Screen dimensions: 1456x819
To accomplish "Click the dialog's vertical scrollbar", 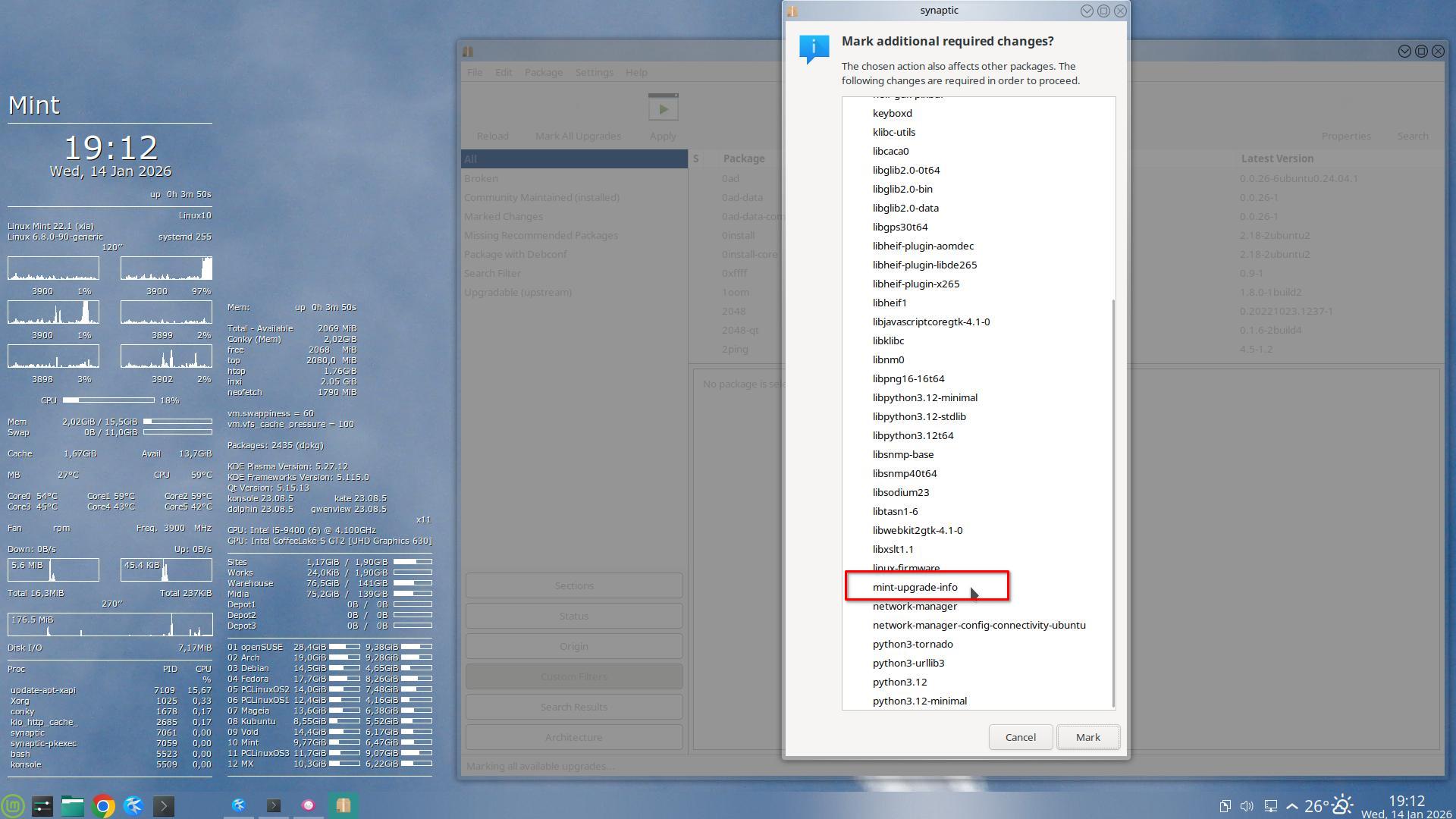I will coord(1112,500).
